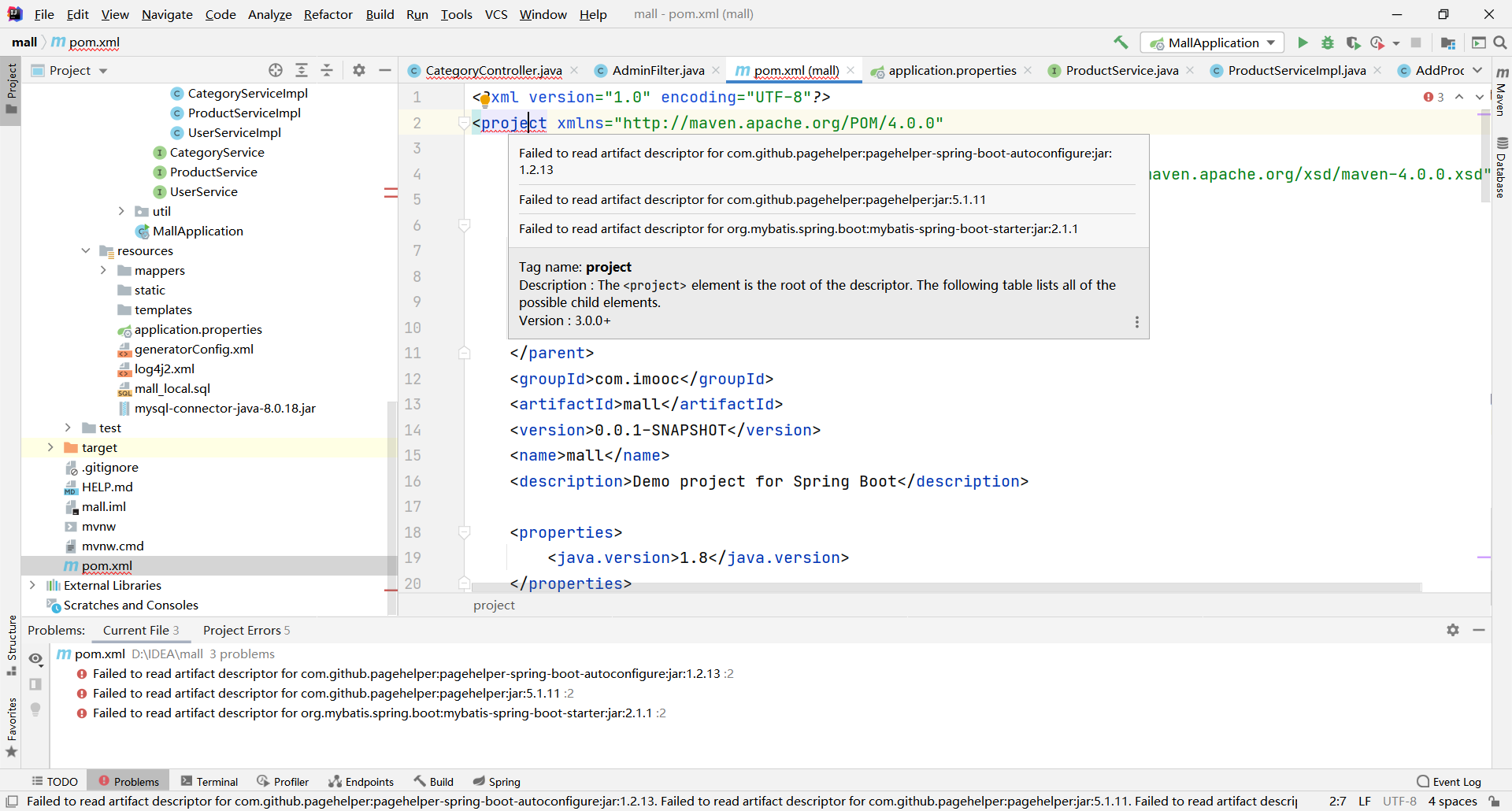The image size is (1512, 811).
Task: Click the grey Stop button in the toolbar
Action: coord(1416,43)
